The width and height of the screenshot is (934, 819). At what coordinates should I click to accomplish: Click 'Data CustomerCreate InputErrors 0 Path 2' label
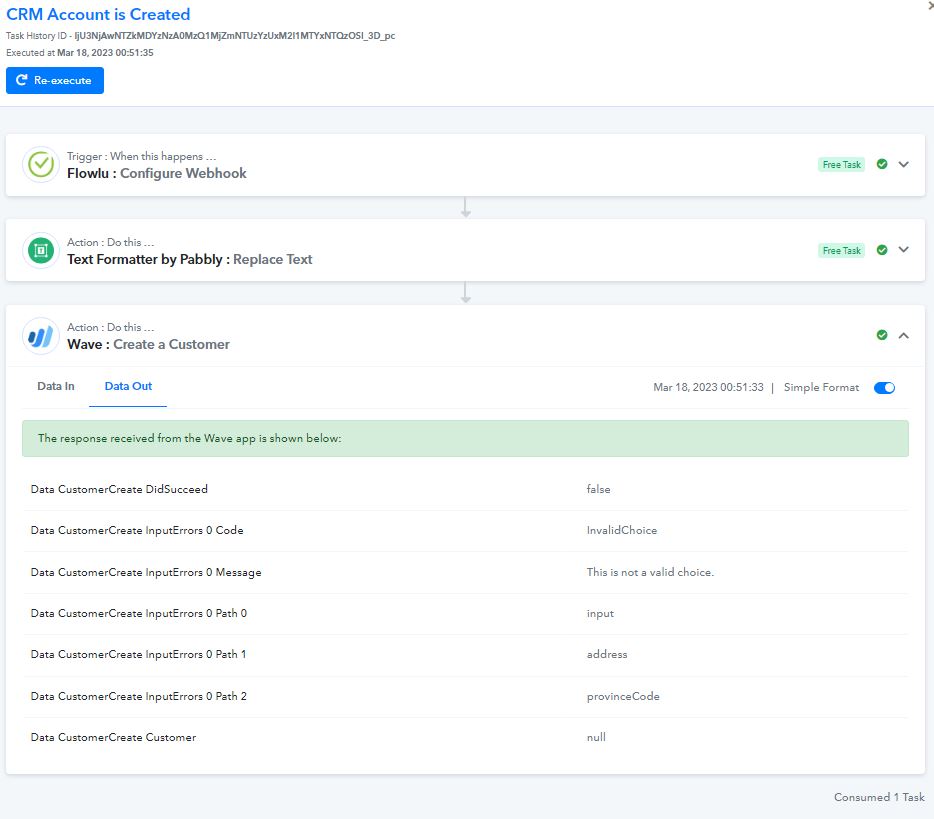(139, 696)
